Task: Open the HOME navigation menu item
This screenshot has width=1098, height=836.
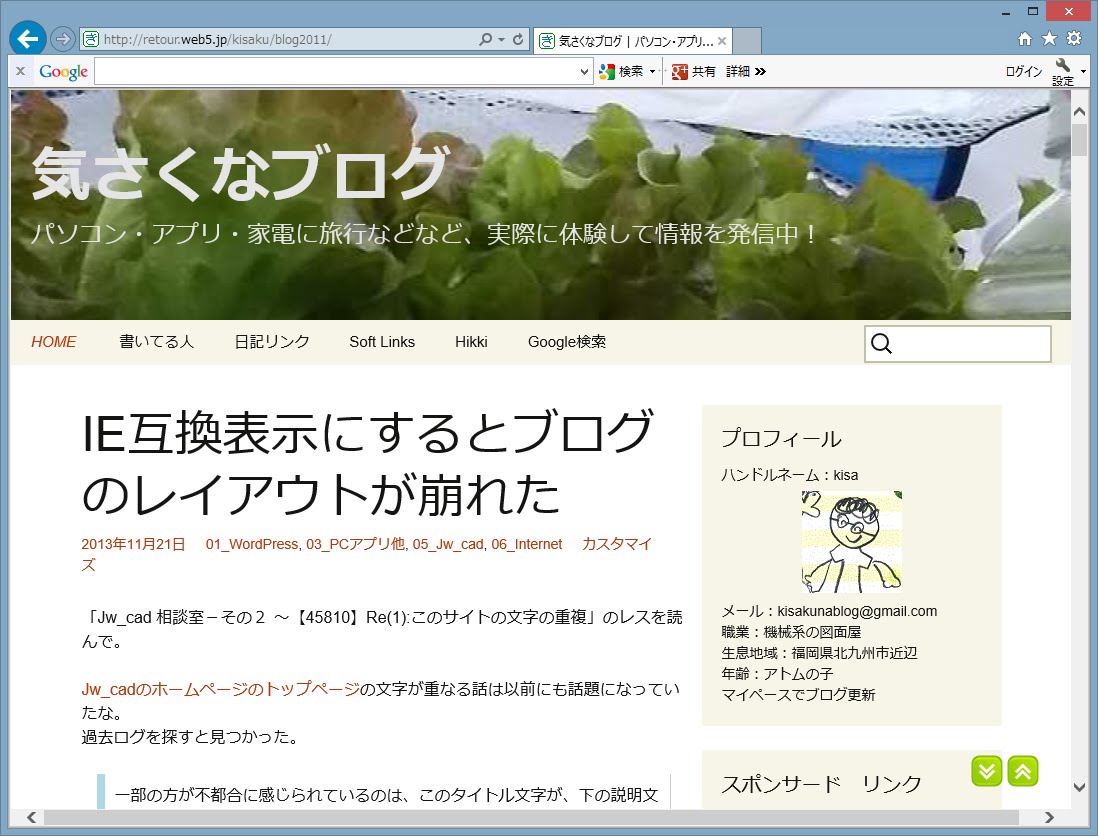Action: [53, 342]
